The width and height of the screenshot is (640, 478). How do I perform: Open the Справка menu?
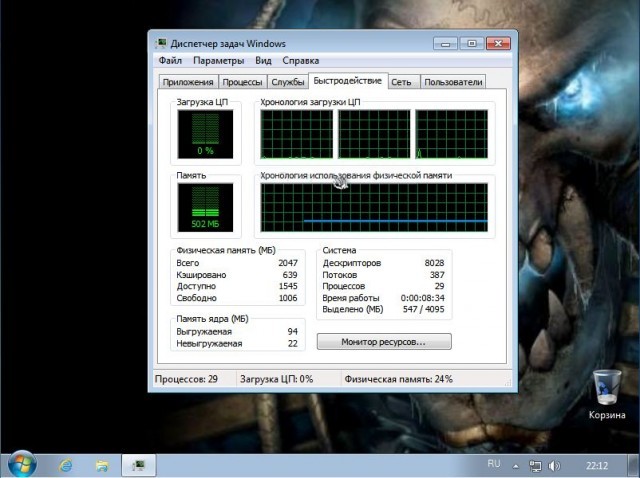[x=300, y=61]
